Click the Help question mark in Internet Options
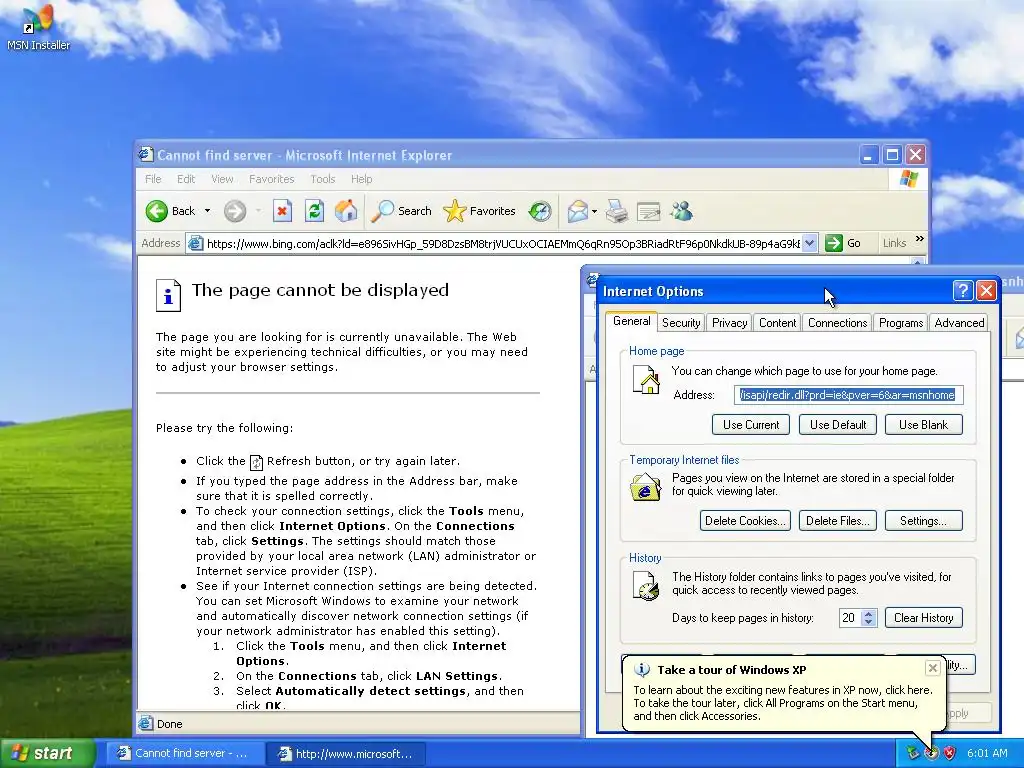This screenshot has width=1024, height=768. click(x=963, y=291)
